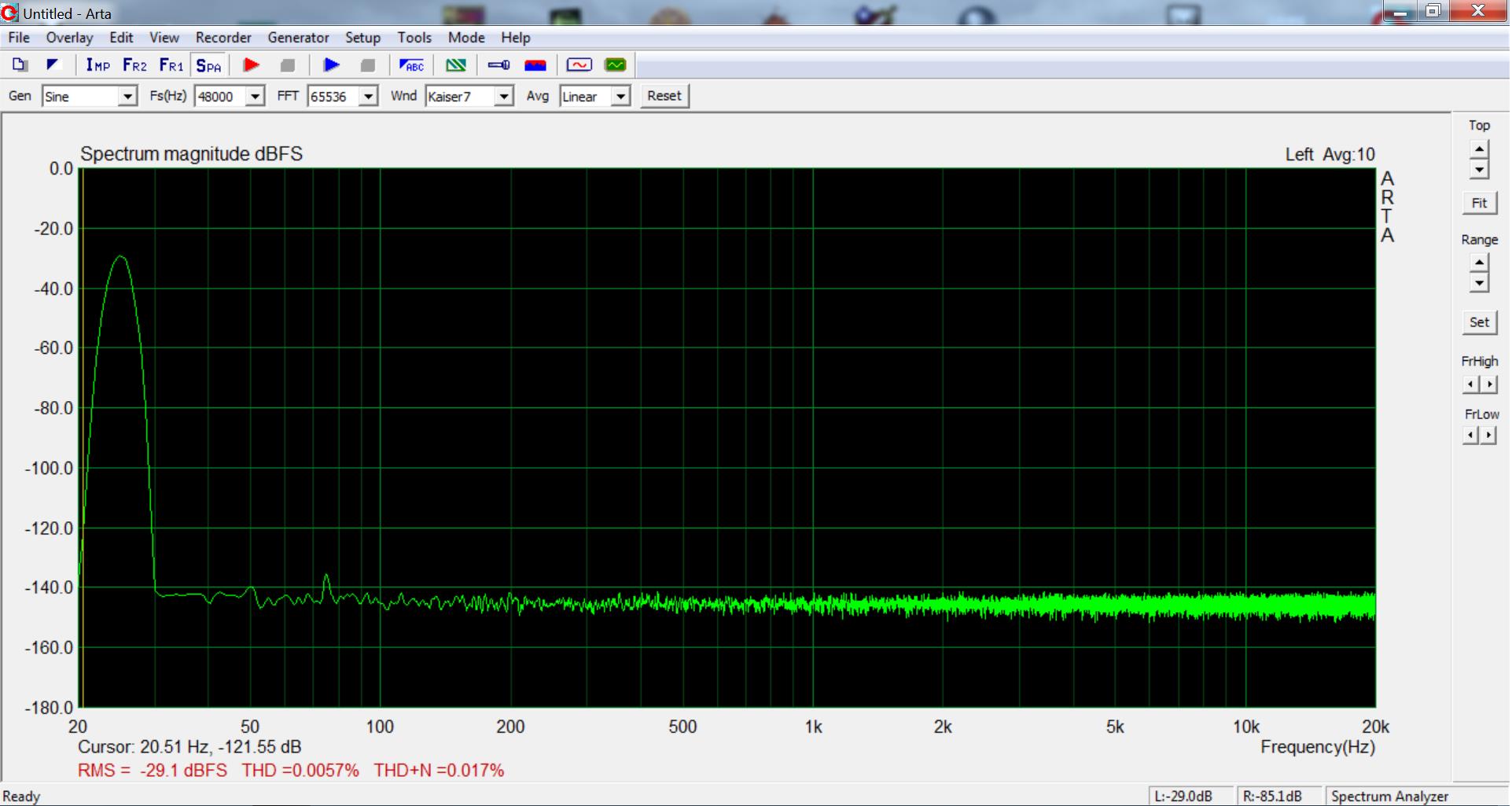This screenshot has height=806, width=1512.
Task: Click the 65536 FFT value field
Action: click(333, 97)
